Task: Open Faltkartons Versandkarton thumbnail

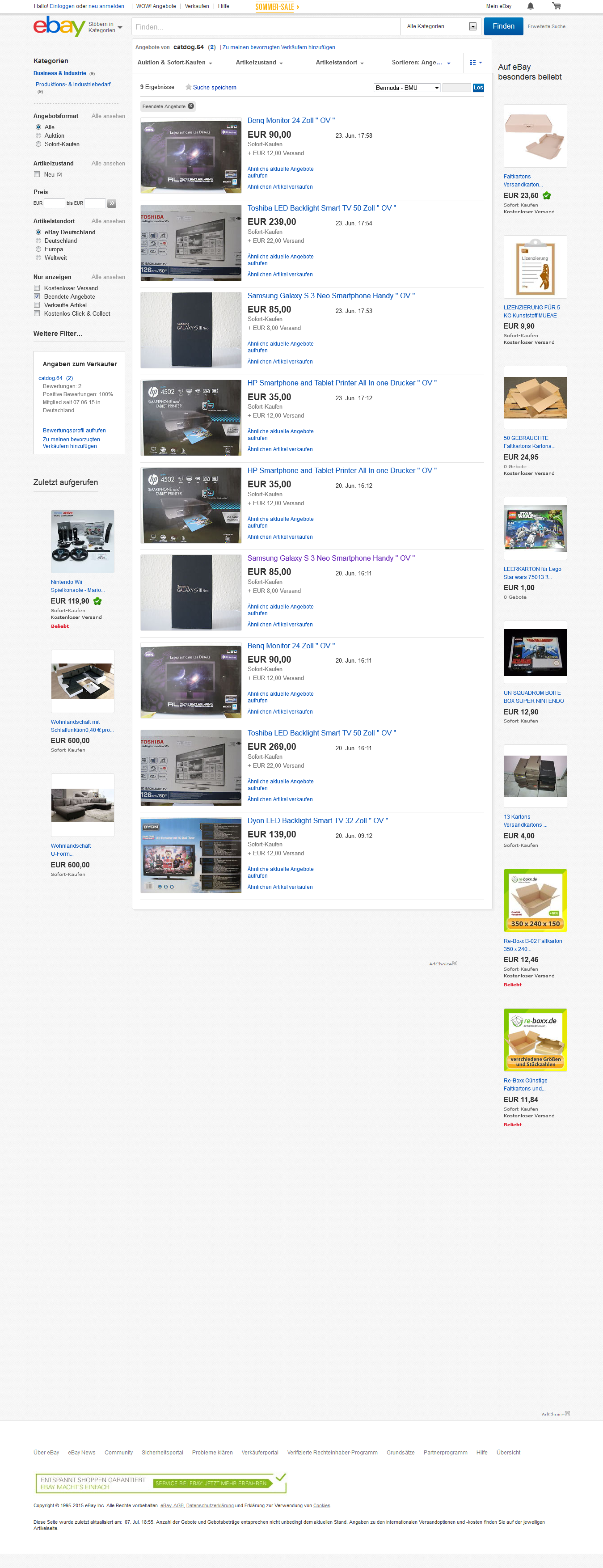Action: [x=536, y=136]
